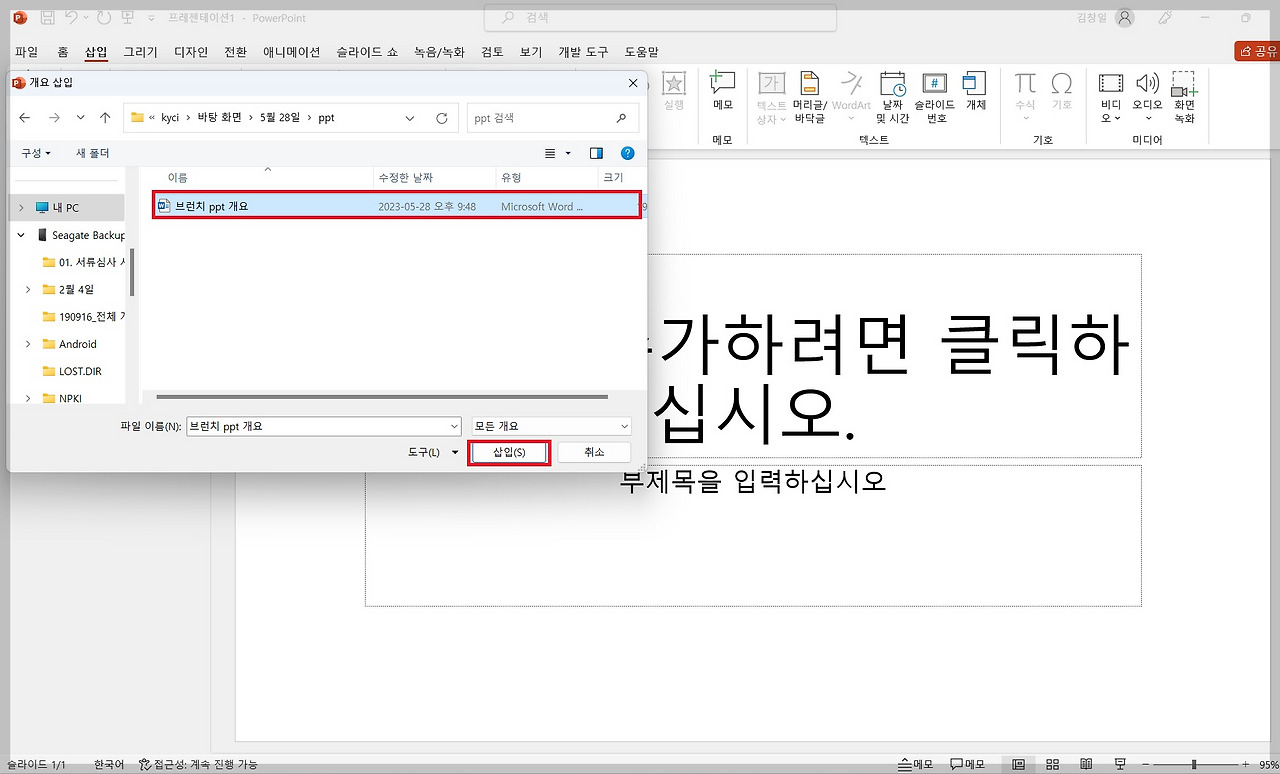1280x774 pixels.
Task: Go forward with dialog's right arrow
Action: click(54, 118)
